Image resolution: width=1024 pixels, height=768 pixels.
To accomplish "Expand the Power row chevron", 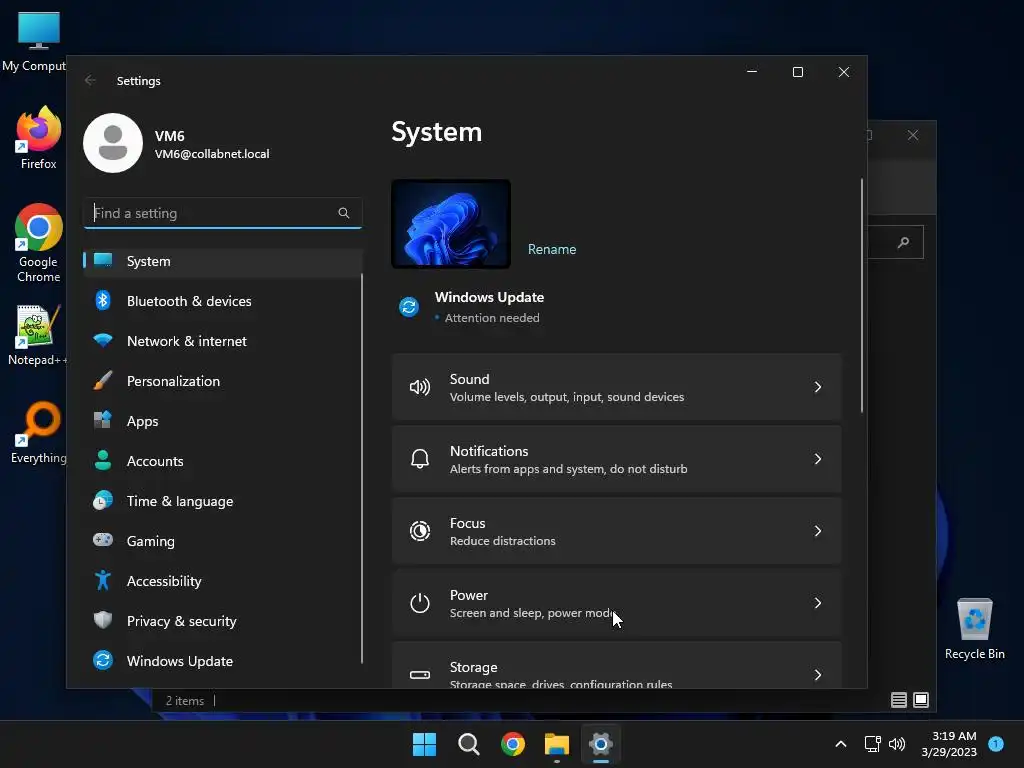I will pos(818,603).
